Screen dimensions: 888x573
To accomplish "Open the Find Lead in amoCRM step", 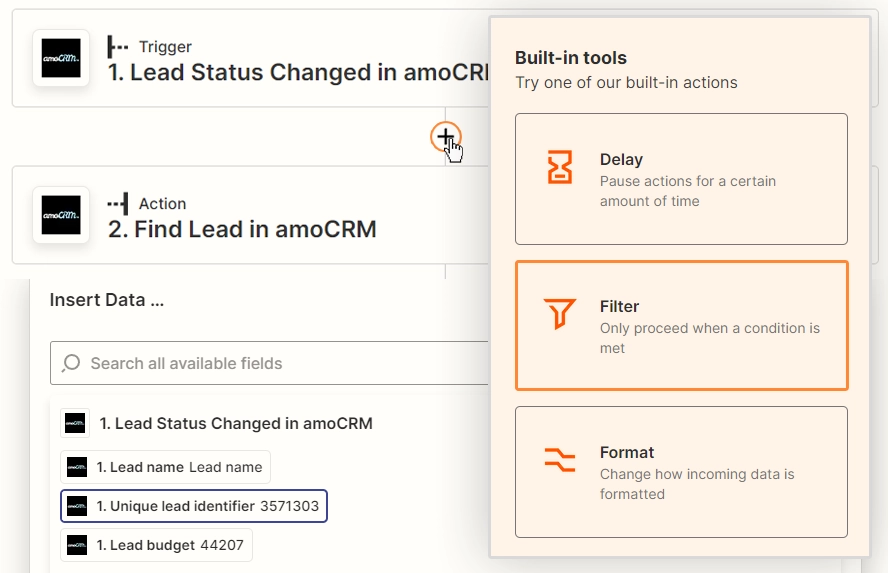I will pyautogui.click(x=250, y=215).
